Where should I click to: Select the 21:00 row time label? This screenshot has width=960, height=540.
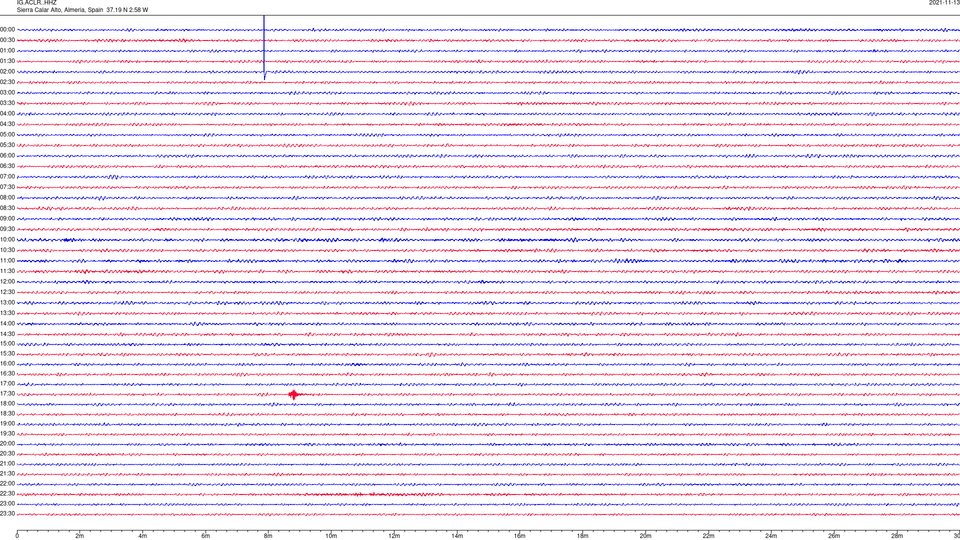coord(7,463)
